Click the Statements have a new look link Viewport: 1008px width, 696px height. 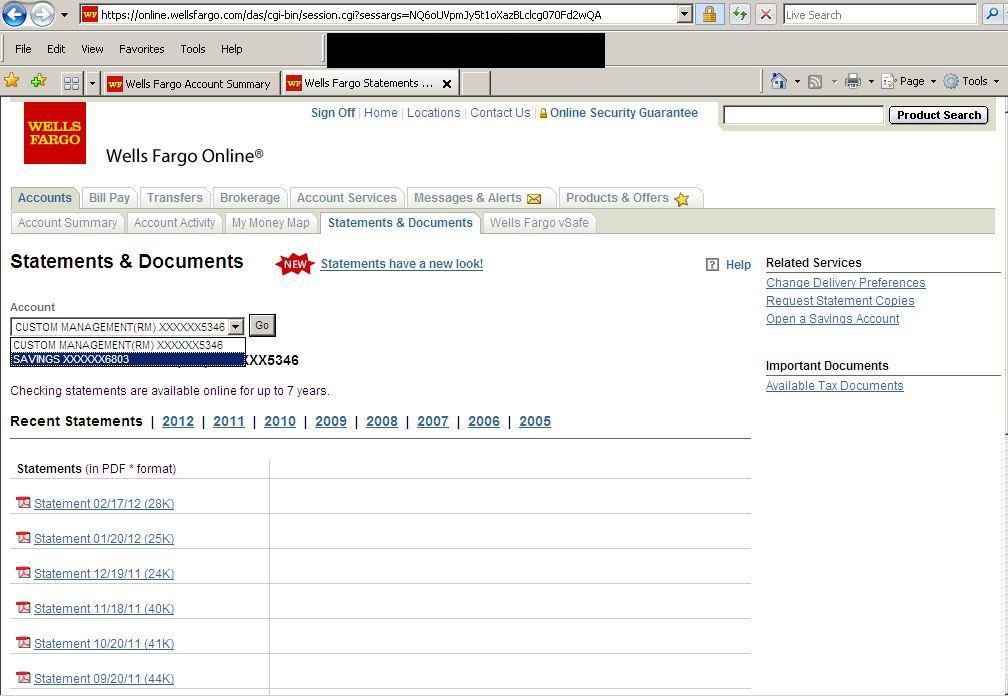pyautogui.click(x=402, y=263)
